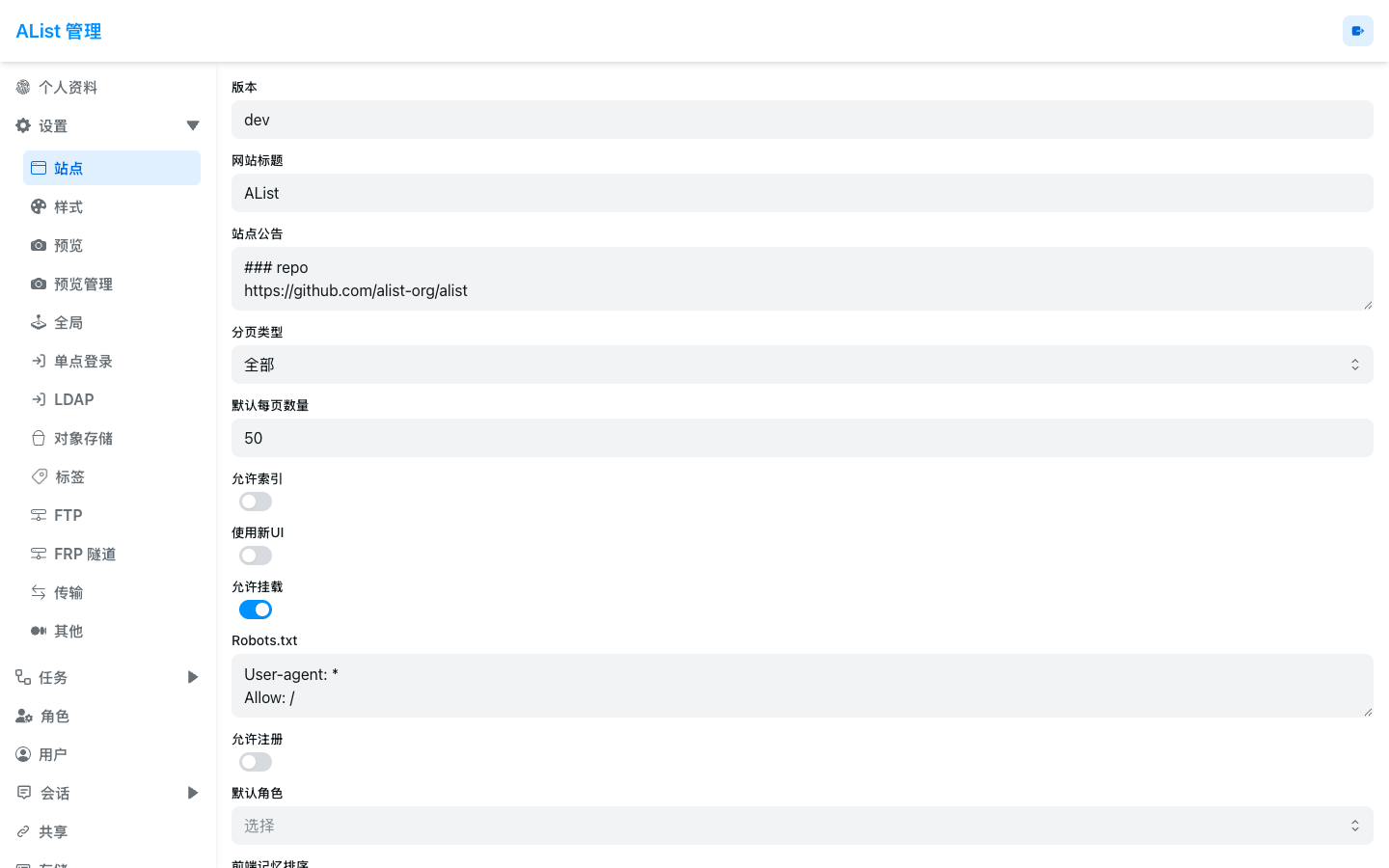Image resolution: width=1389 pixels, height=868 pixels.
Task: Open the 默认角色 select dropdown
Action: (x=803, y=826)
